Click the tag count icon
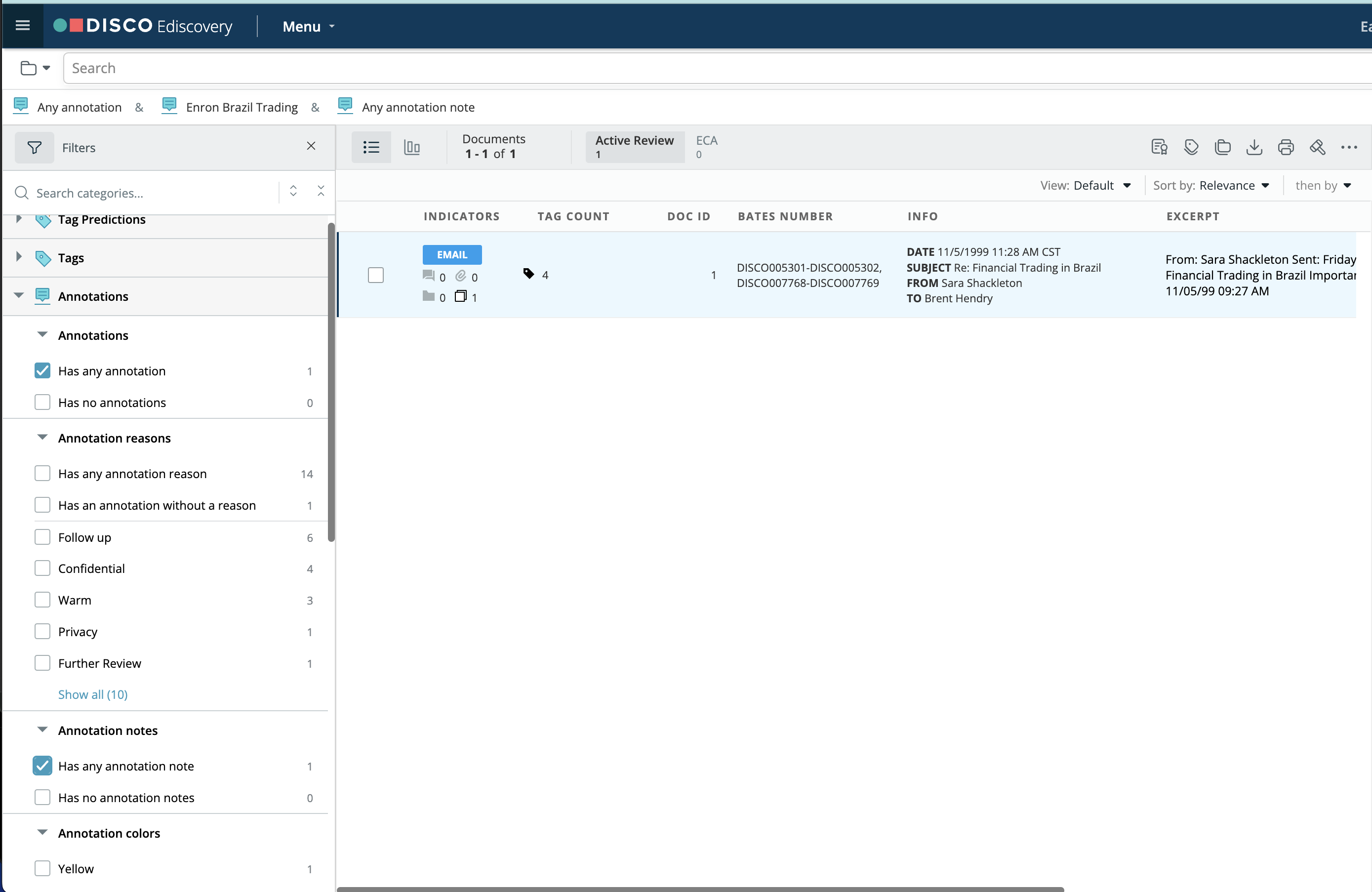Viewport: 1372px width, 892px height. click(x=528, y=274)
